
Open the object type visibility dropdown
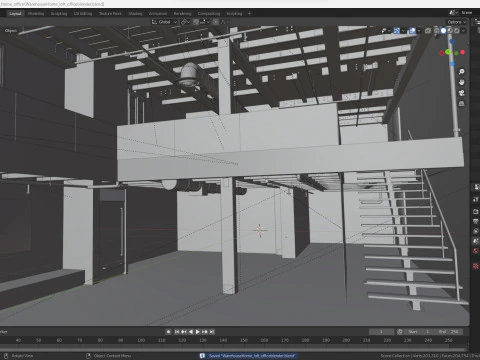[386, 31]
